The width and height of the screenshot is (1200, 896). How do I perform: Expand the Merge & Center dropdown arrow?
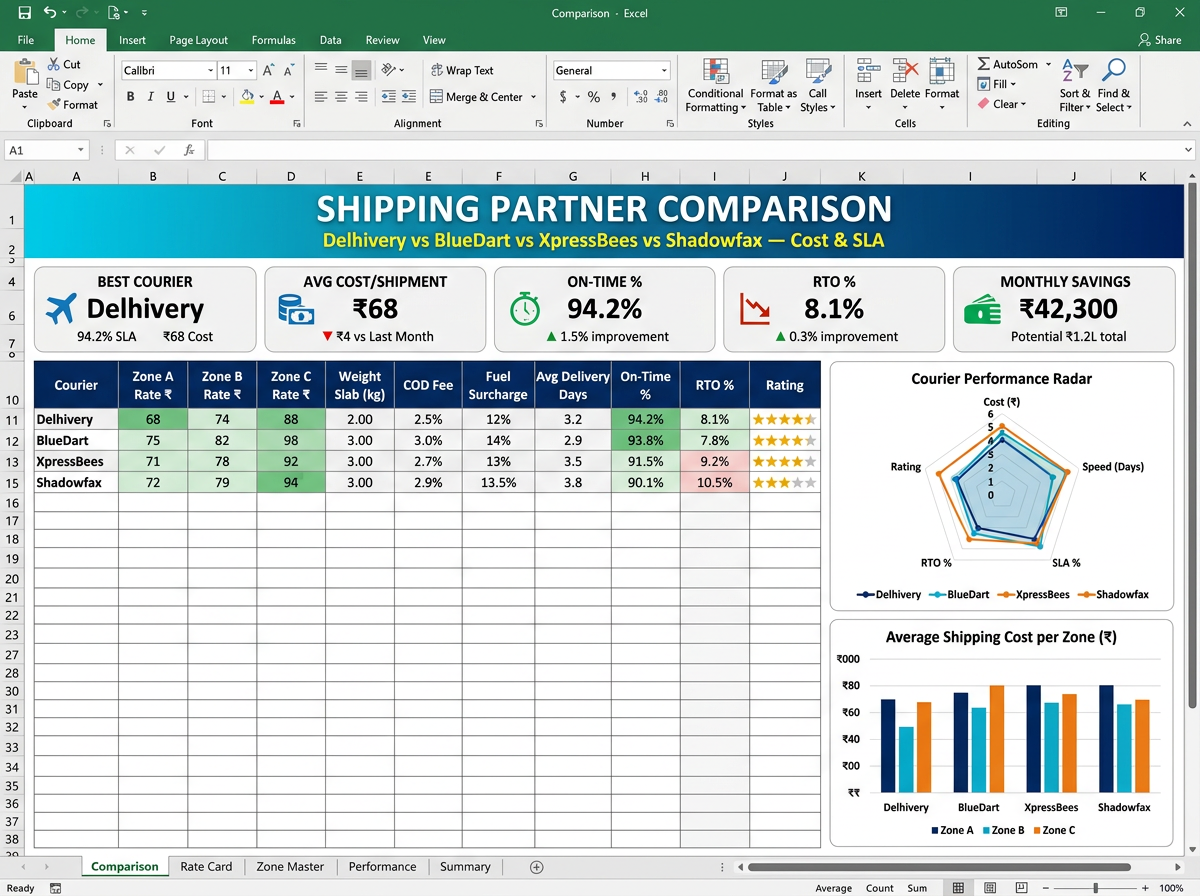click(534, 97)
